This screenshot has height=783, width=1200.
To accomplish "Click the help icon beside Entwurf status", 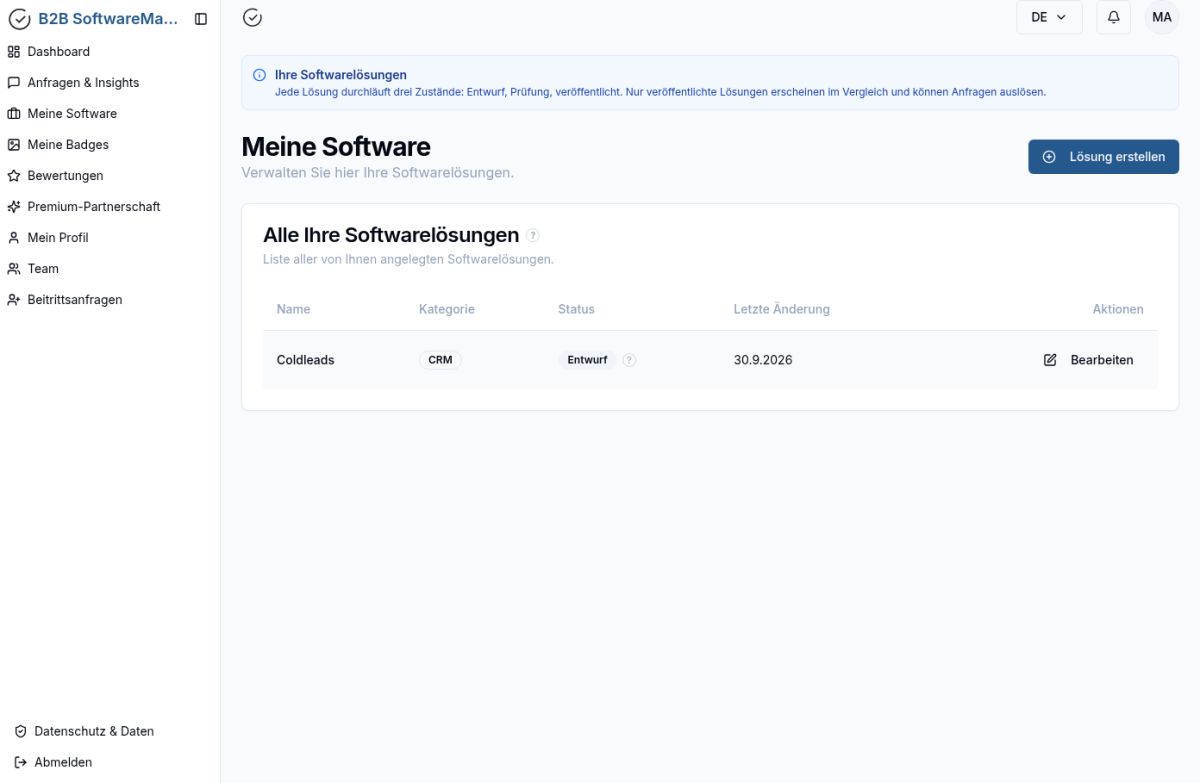I will (x=629, y=360).
